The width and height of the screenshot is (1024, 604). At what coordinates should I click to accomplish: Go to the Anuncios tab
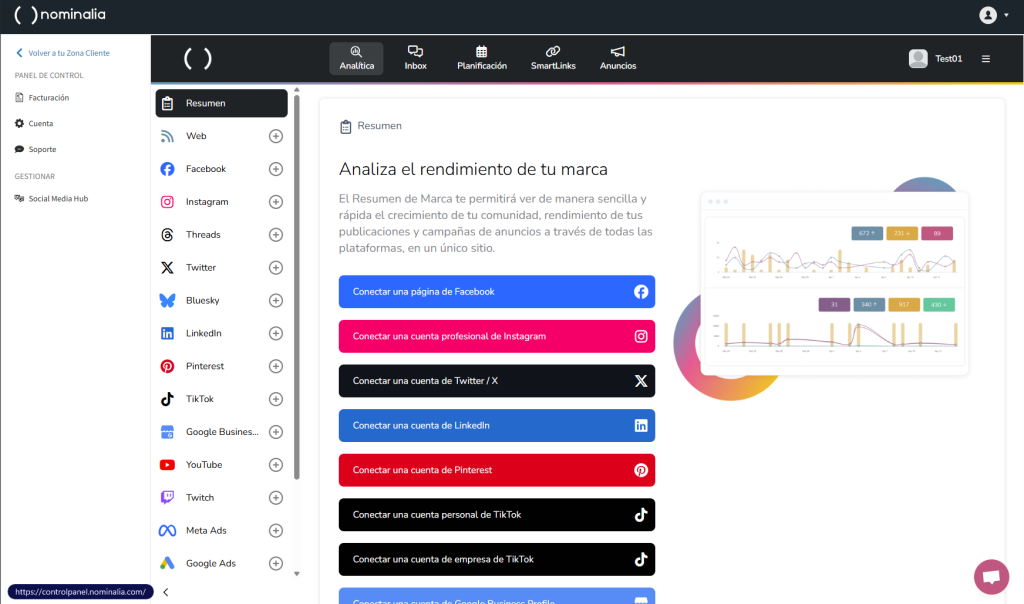[618, 58]
